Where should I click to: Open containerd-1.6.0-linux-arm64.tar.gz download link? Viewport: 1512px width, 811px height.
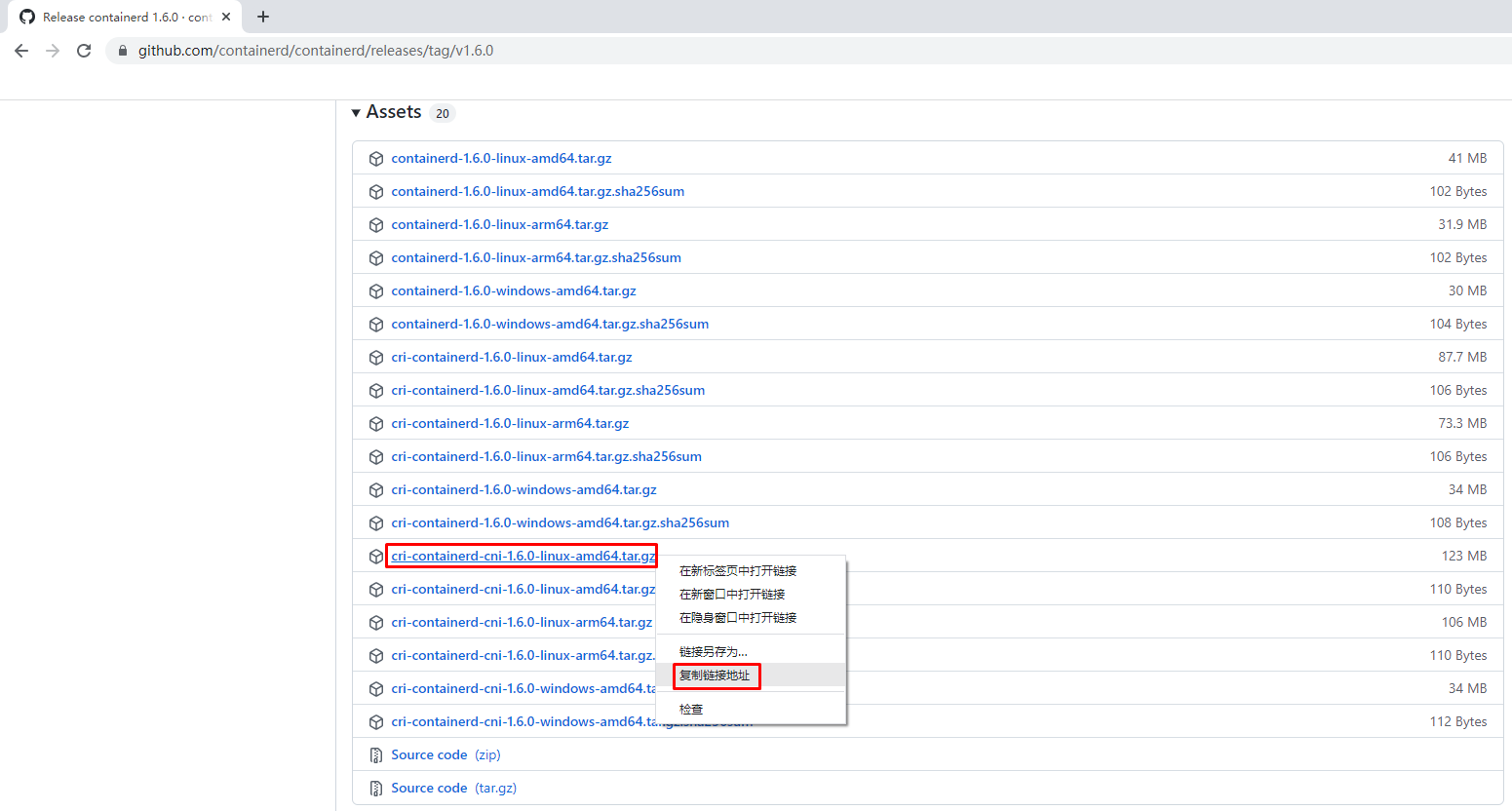pyautogui.click(x=499, y=224)
